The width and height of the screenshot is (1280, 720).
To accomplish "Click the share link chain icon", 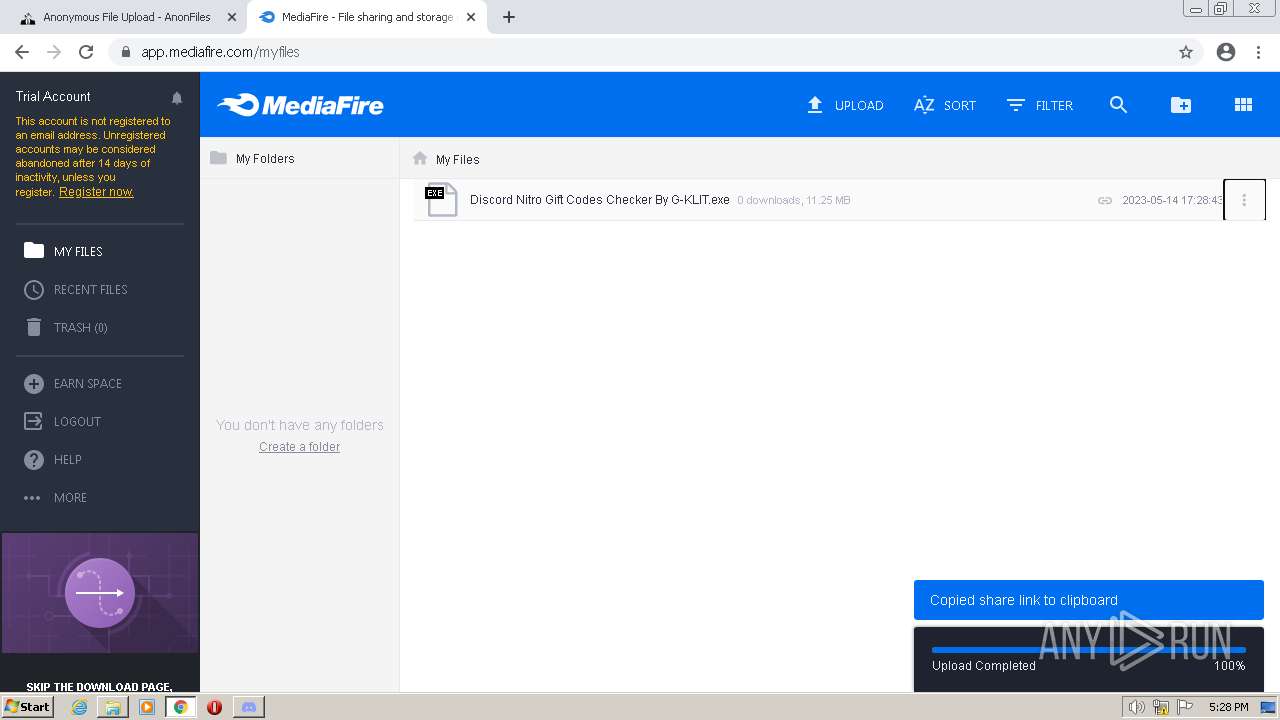I will pyautogui.click(x=1105, y=200).
